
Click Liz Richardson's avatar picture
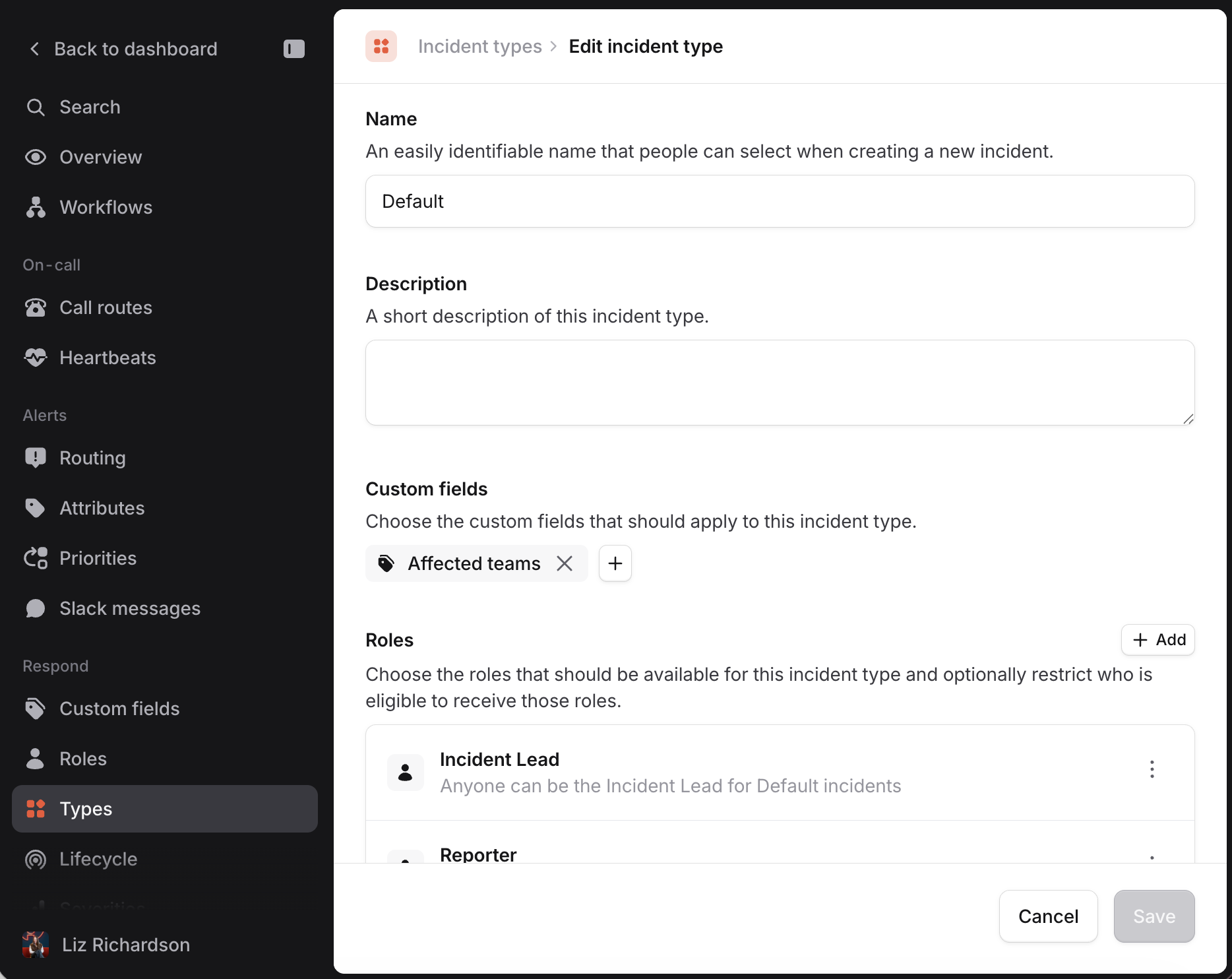pyautogui.click(x=36, y=945)
